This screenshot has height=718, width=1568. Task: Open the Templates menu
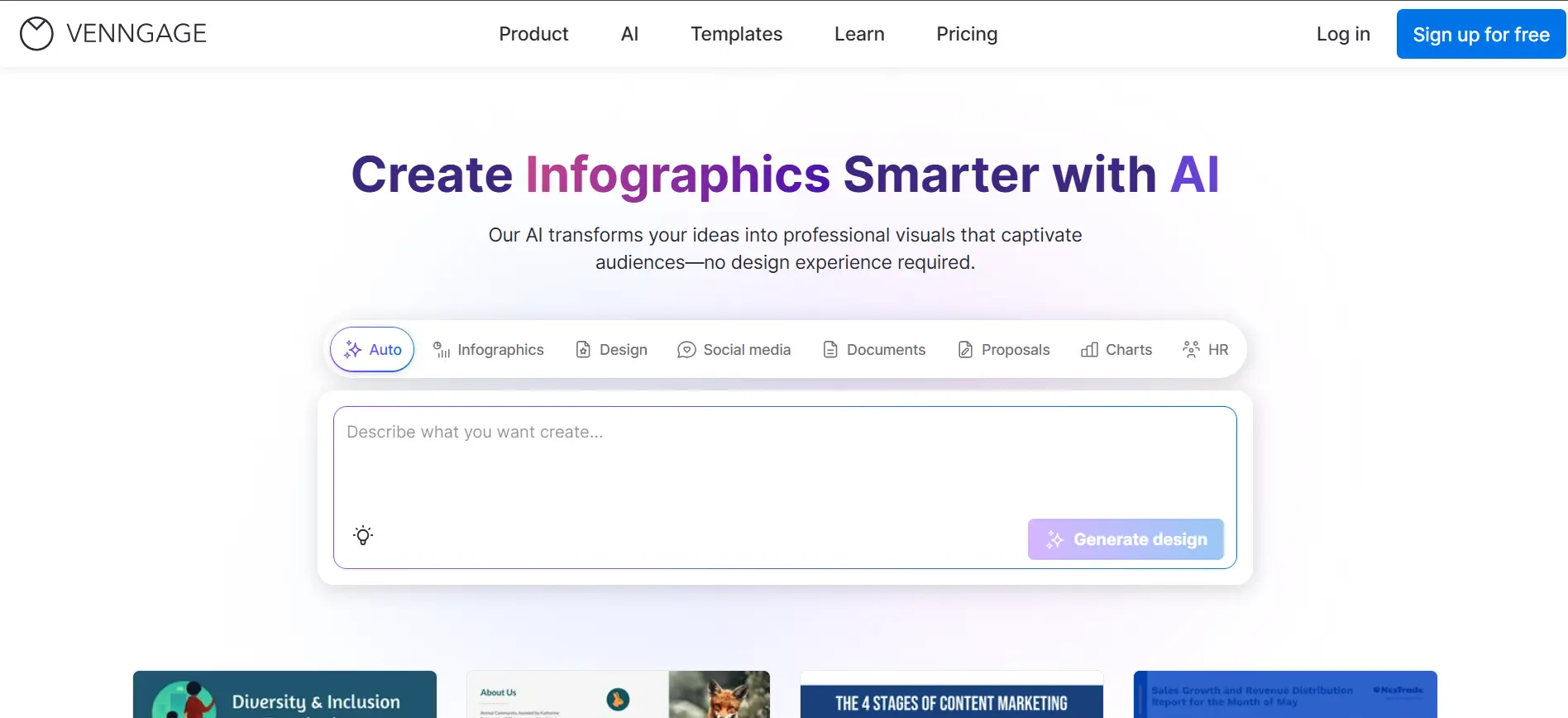736,34
